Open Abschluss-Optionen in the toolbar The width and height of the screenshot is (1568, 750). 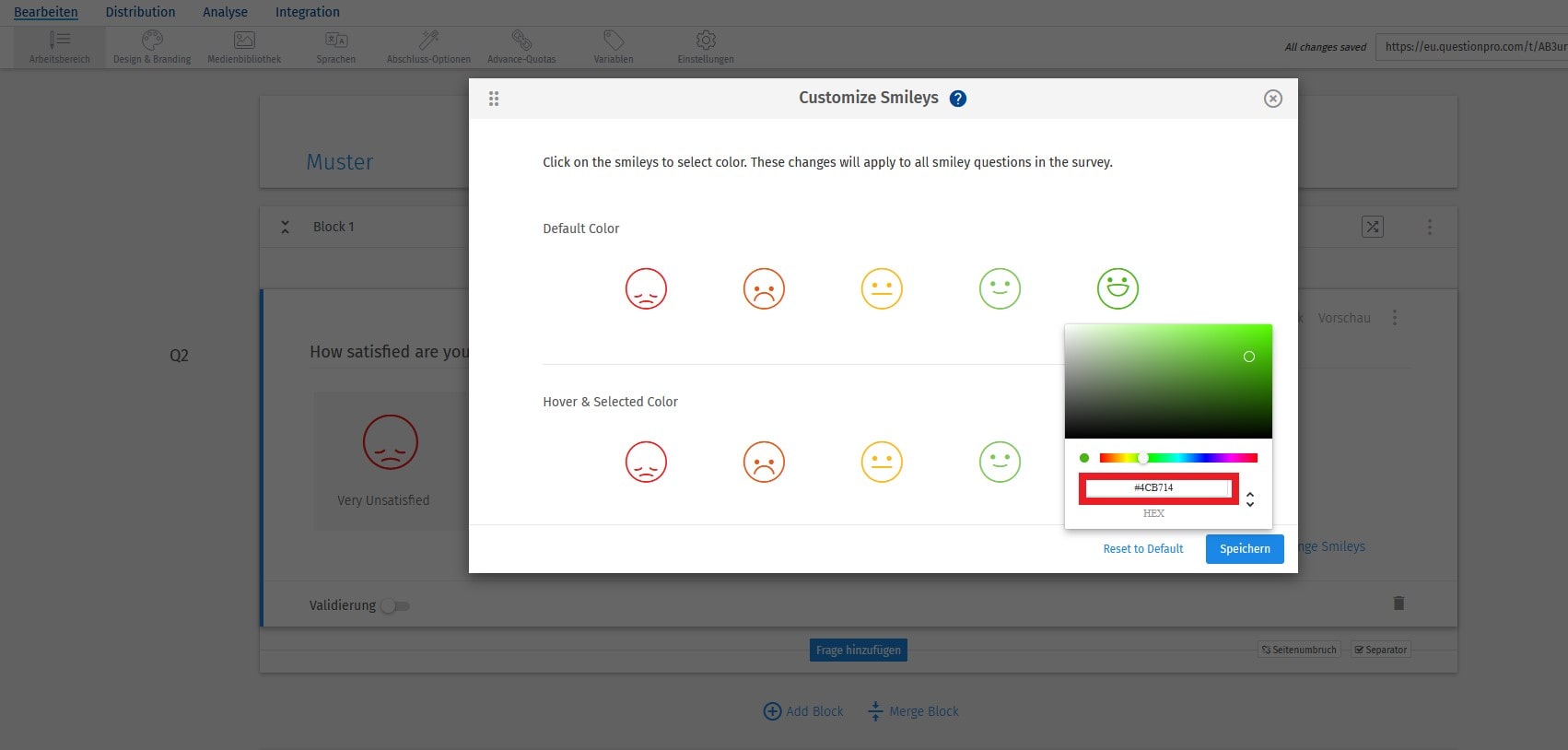tap(428, 47)
